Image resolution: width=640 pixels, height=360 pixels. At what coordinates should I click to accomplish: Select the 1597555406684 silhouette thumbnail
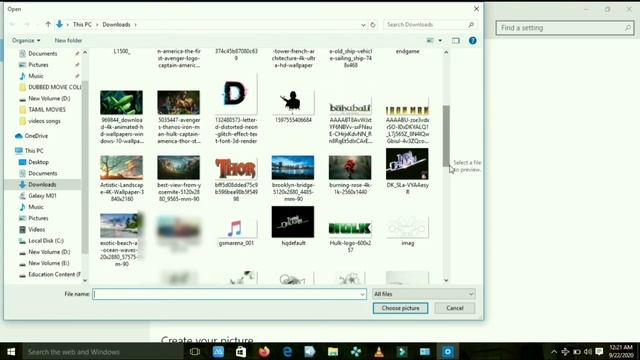tap(293, 101)
